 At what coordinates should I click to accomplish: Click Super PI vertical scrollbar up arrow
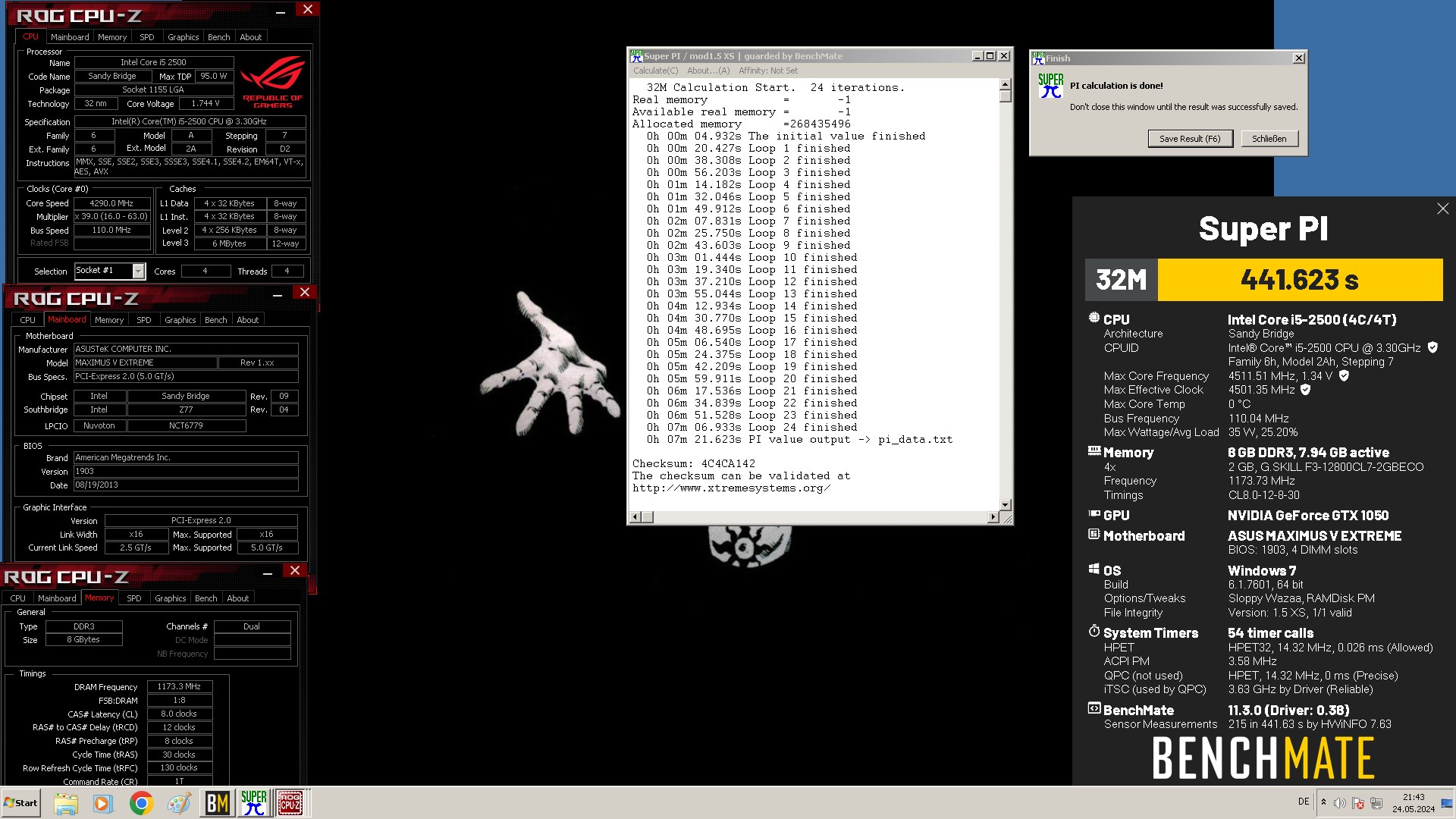point(1006,85)
